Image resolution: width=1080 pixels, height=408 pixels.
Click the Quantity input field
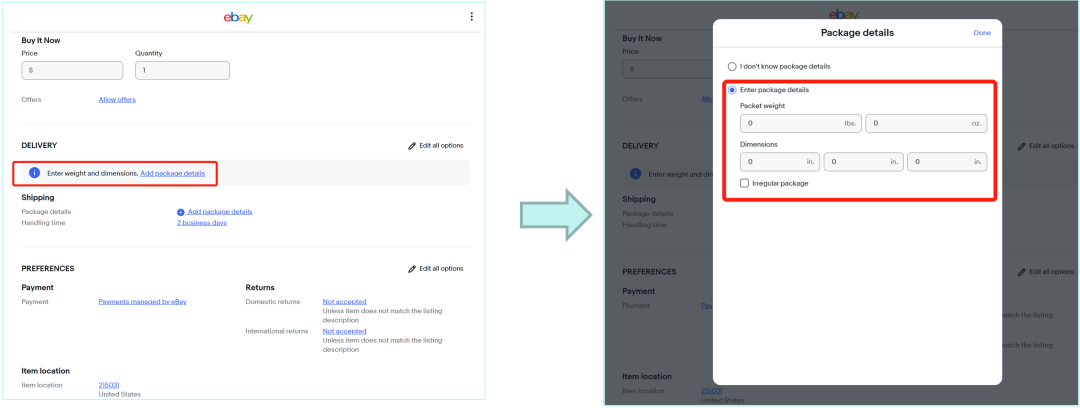coord(183,70)
